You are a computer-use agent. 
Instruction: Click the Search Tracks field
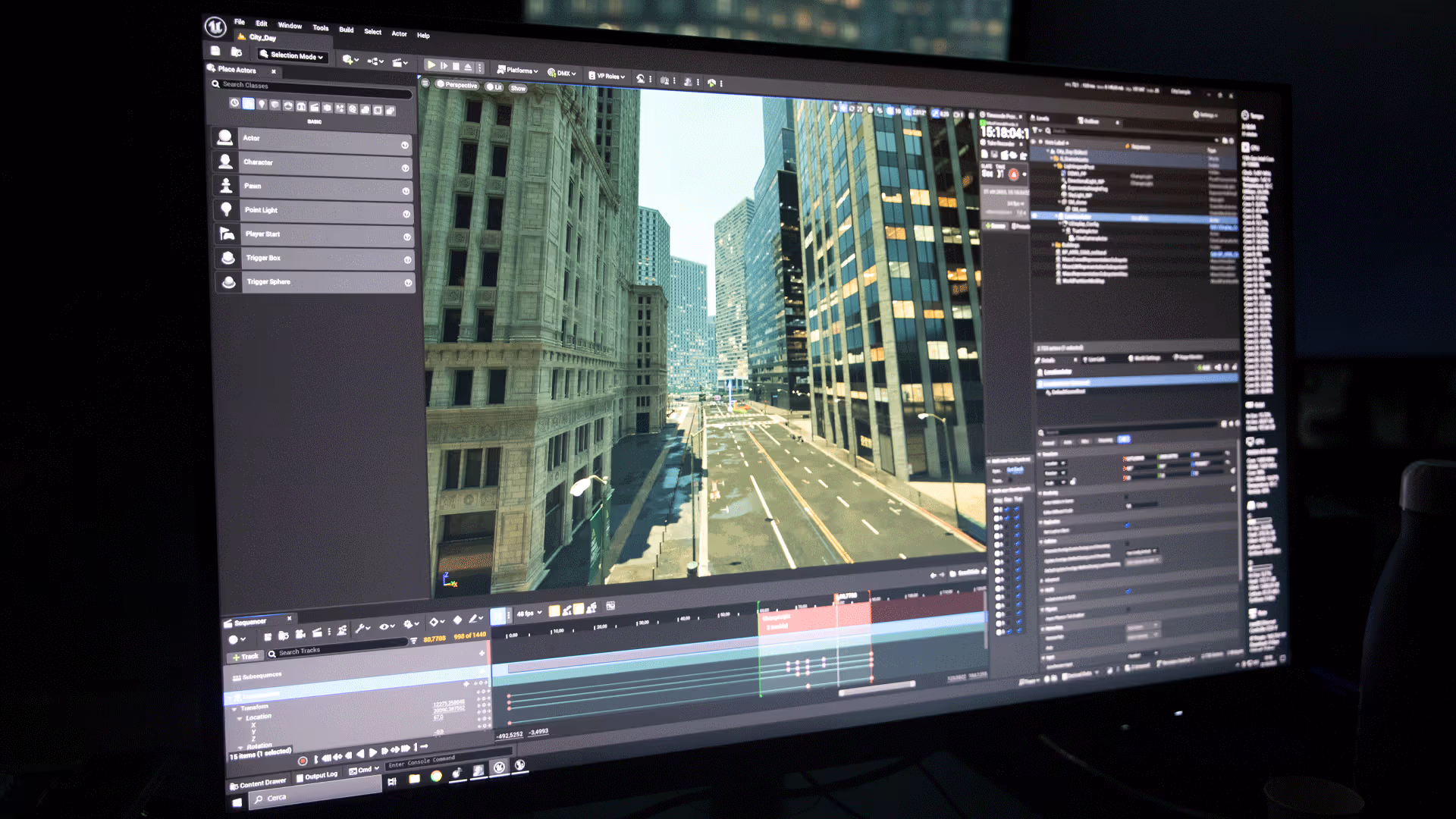(x=337, y=648)
